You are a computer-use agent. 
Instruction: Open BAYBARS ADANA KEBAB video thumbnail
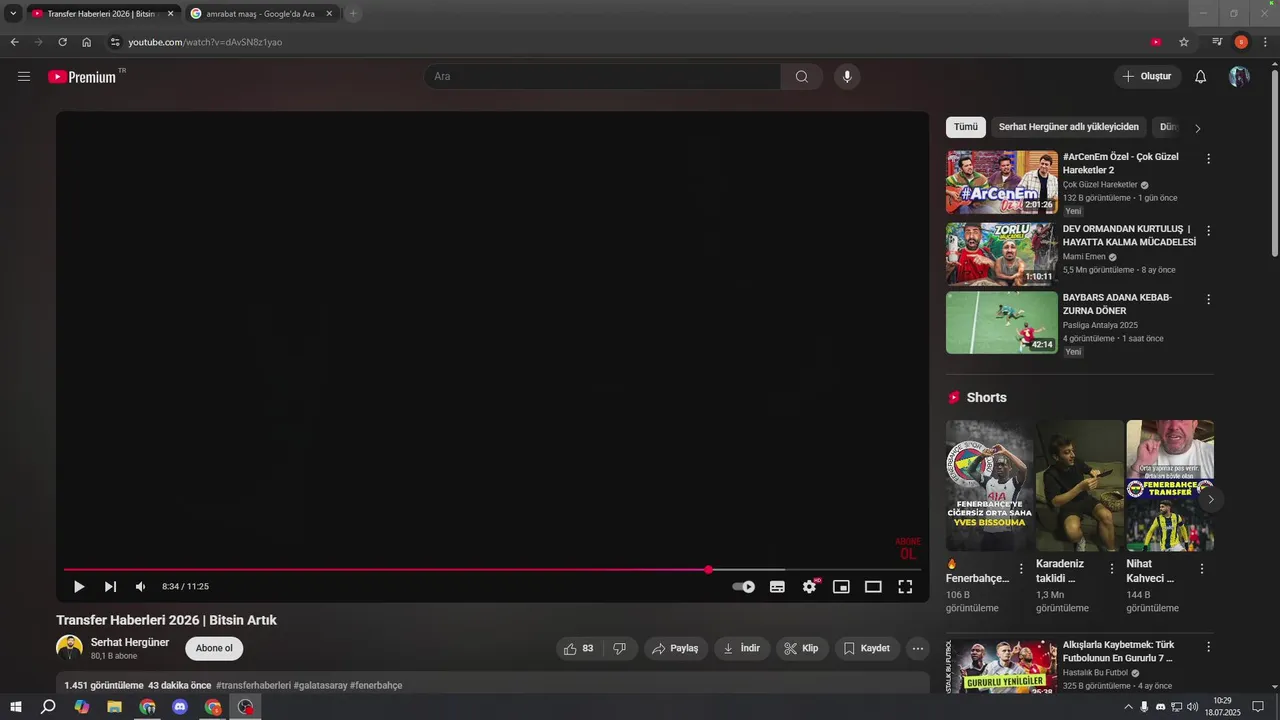coord(1002,322)
